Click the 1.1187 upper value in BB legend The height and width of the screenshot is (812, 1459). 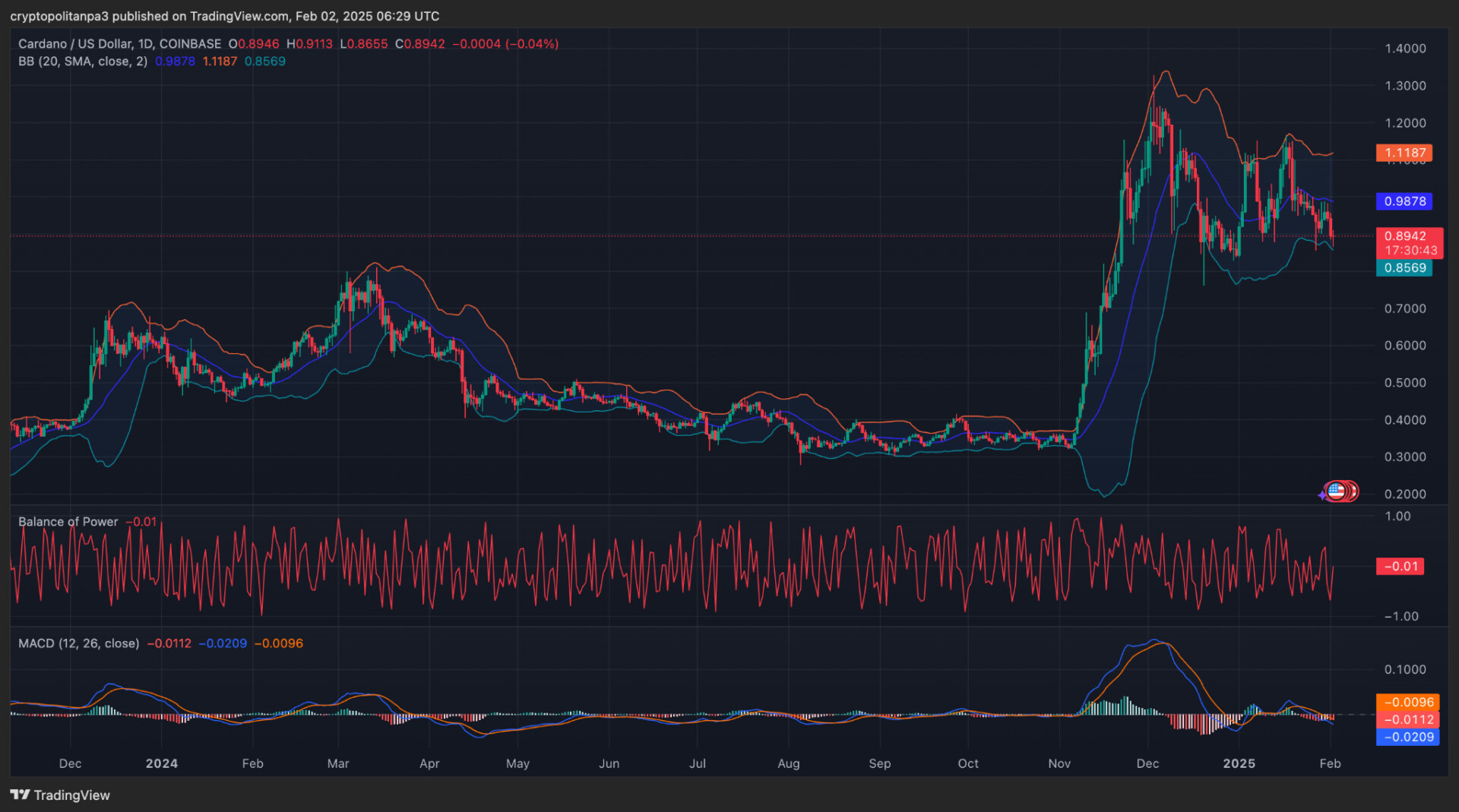click(220, 62)
